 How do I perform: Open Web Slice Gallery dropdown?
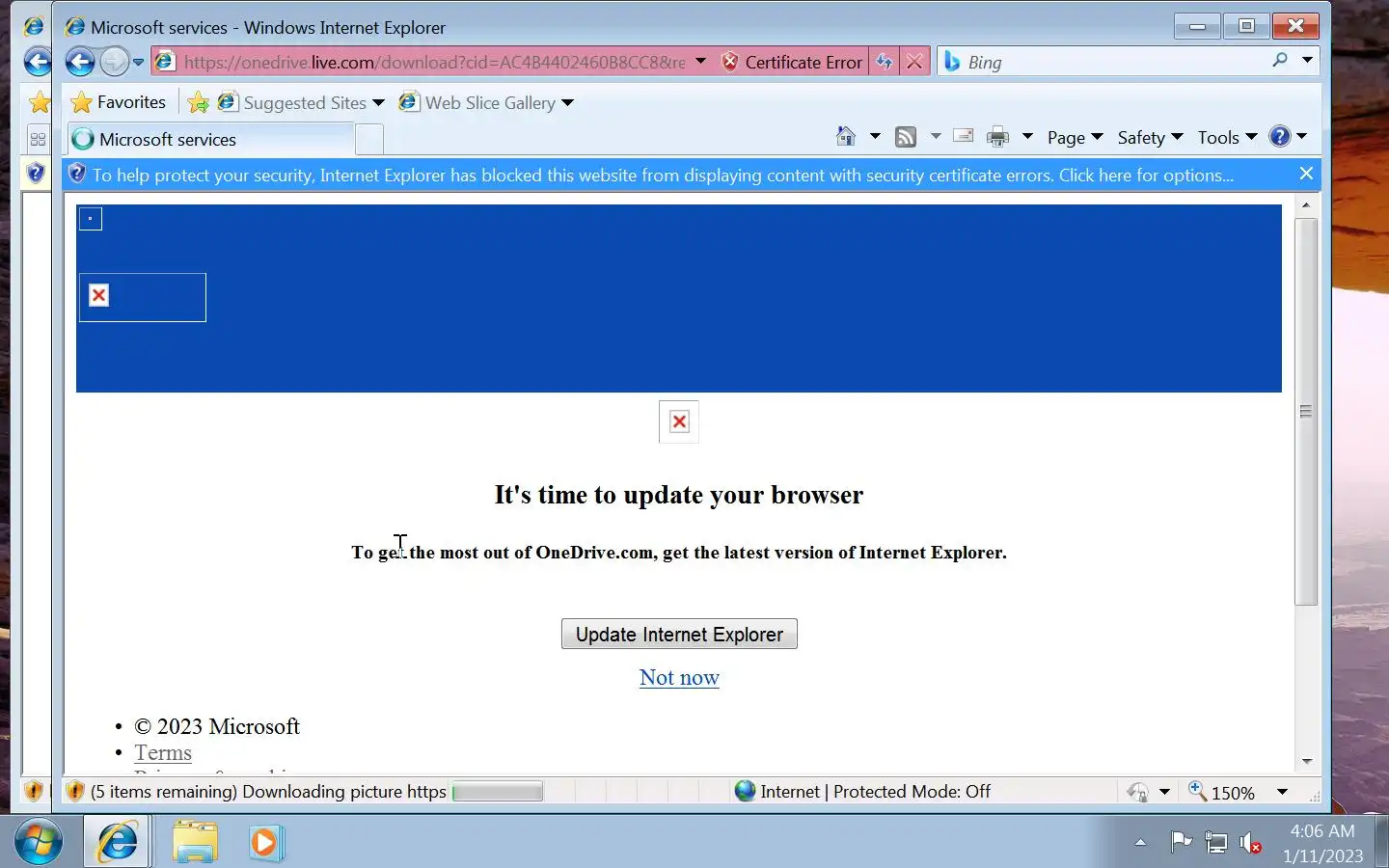click(x=487, y=102)
